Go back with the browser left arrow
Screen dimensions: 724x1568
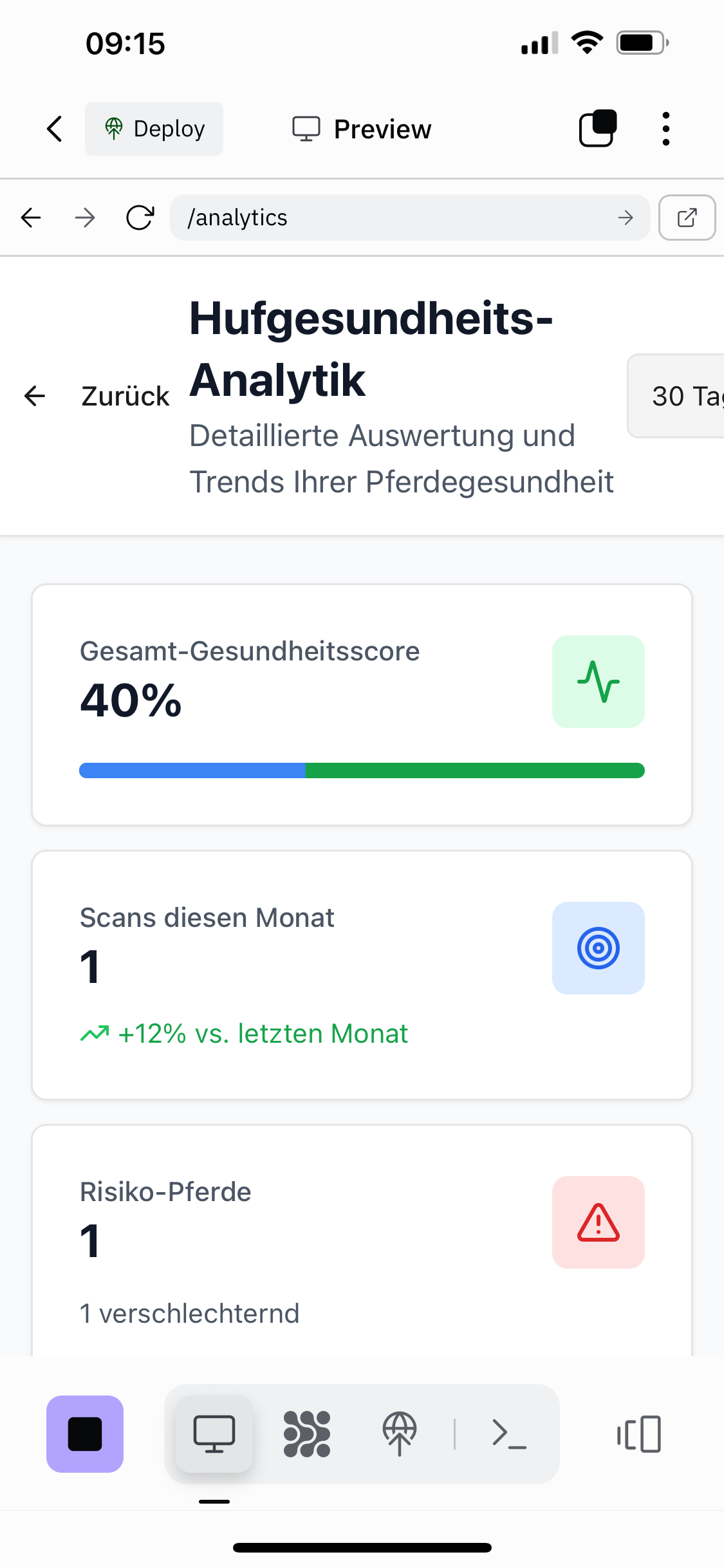click(x=31, y=218)
